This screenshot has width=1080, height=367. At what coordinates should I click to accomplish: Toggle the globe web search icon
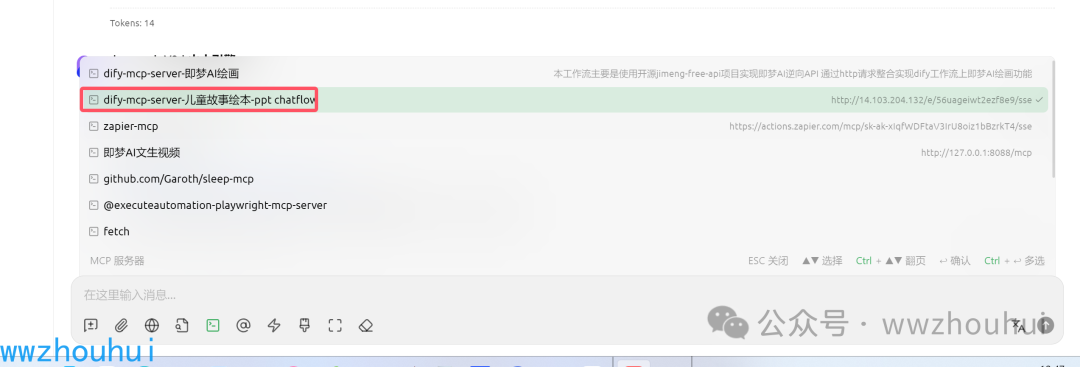point(152,326)
